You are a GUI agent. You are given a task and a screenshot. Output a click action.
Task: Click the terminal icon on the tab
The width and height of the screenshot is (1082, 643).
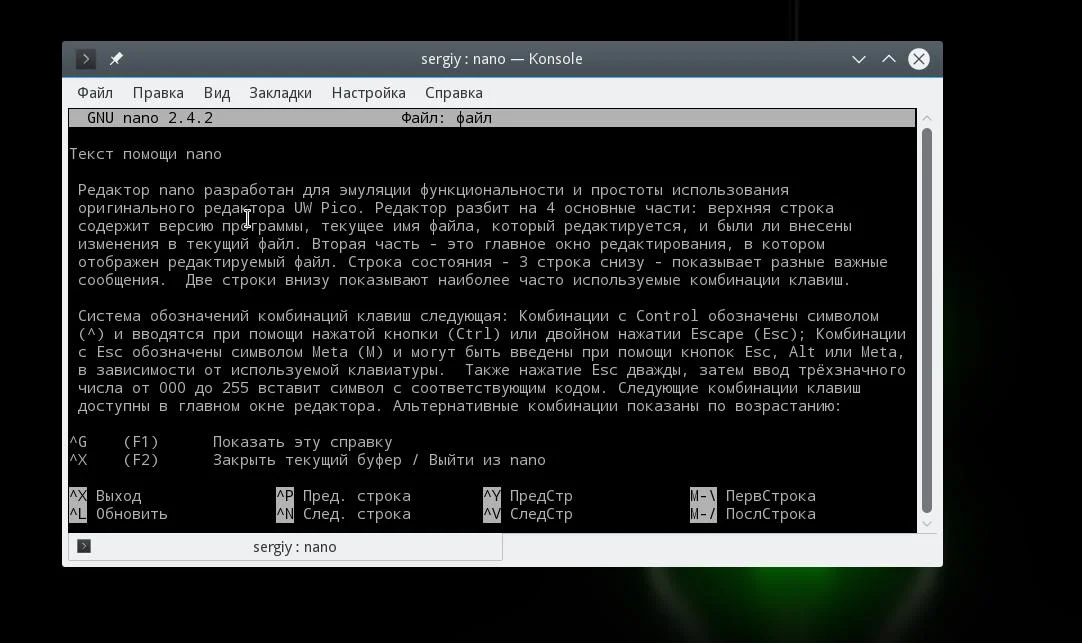[84, 546]
